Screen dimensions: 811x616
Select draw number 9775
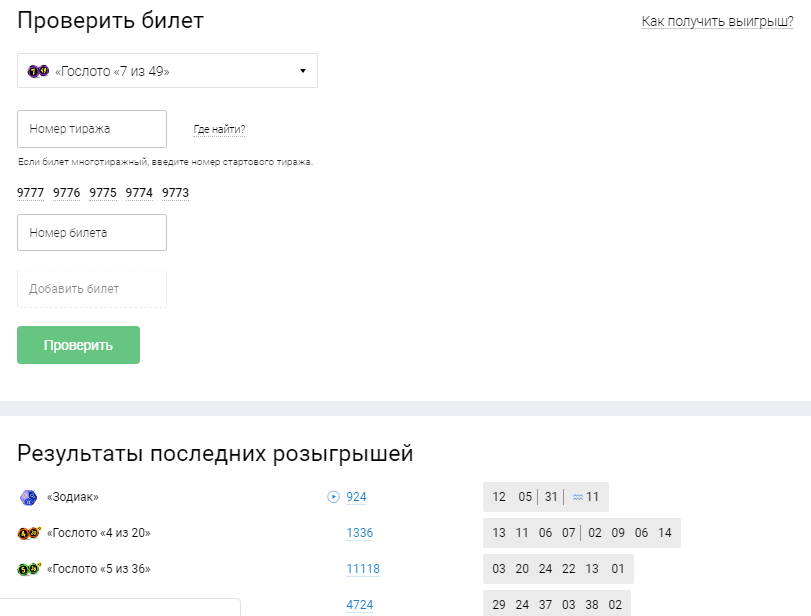point(103,193)
